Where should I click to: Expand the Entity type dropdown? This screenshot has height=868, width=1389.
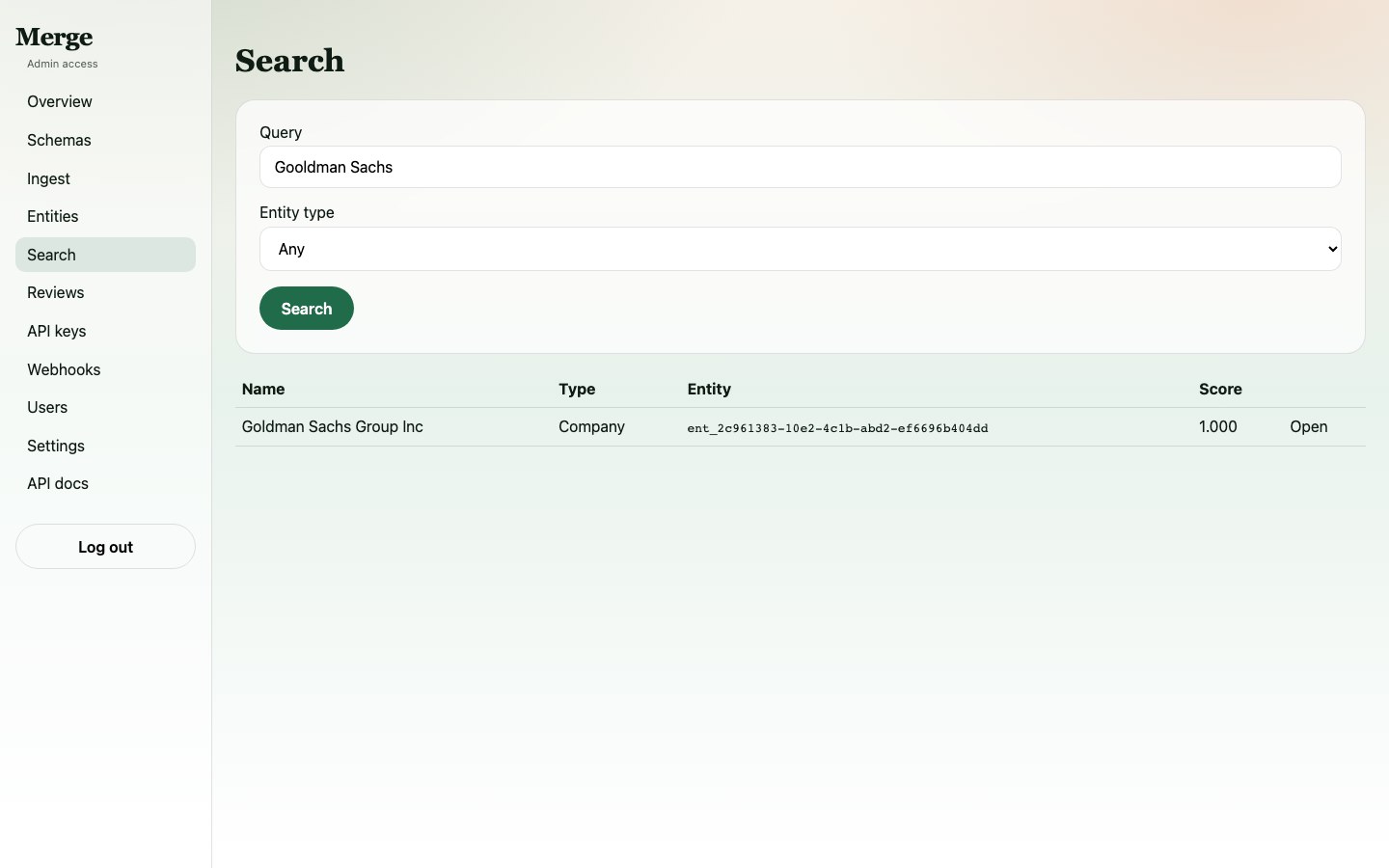[x=800, y=249]
